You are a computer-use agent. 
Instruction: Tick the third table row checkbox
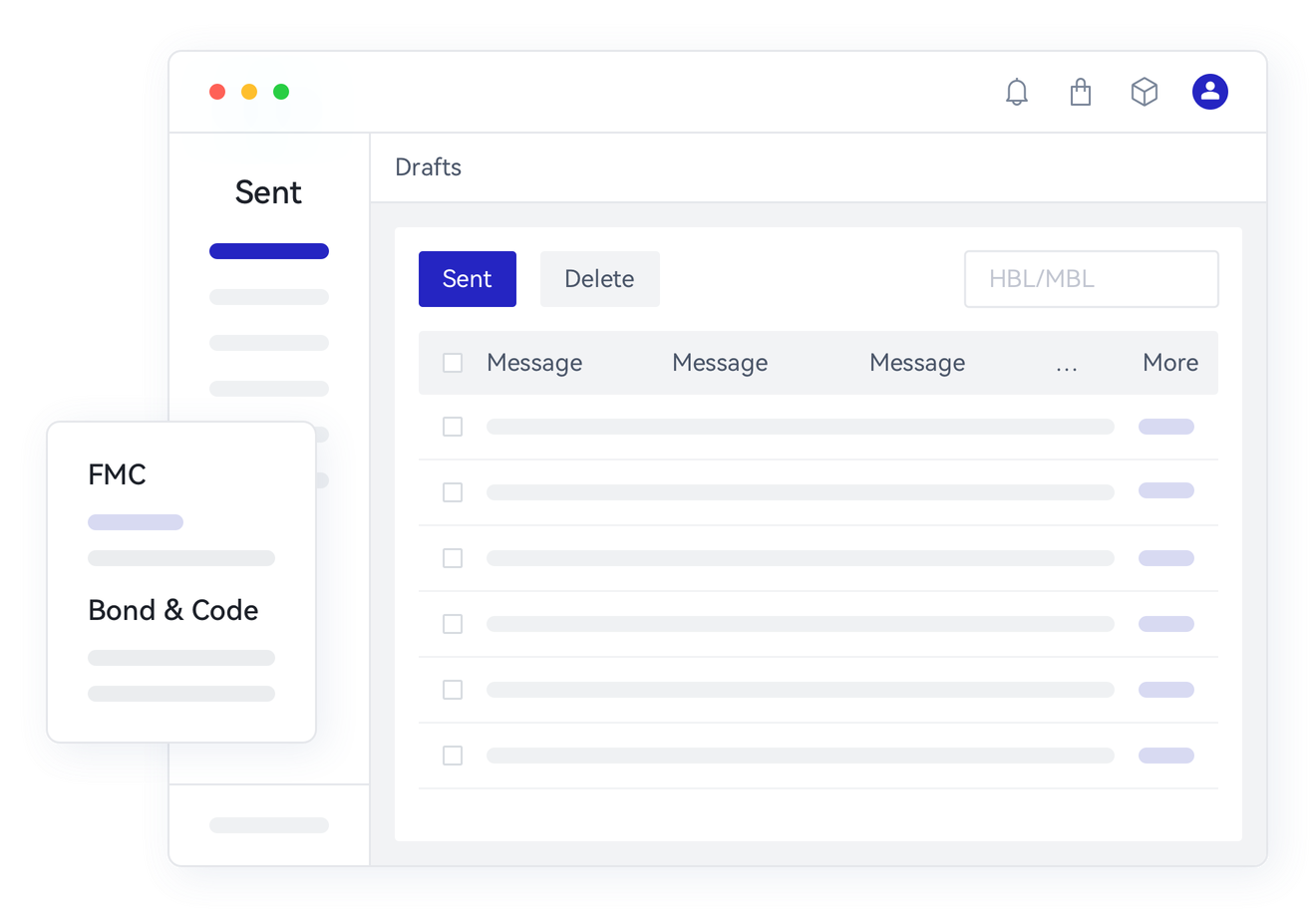(x=453, y=558)
